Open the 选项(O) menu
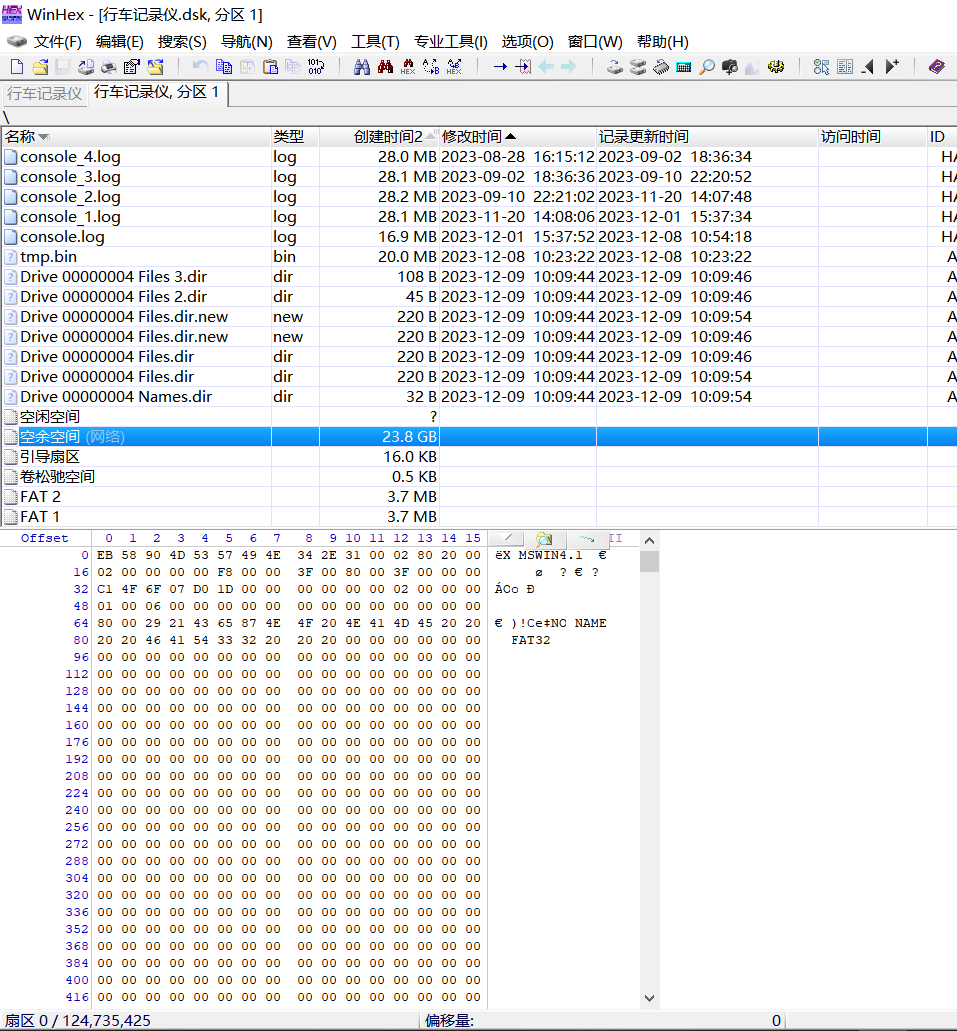 (x=528, y=42)
